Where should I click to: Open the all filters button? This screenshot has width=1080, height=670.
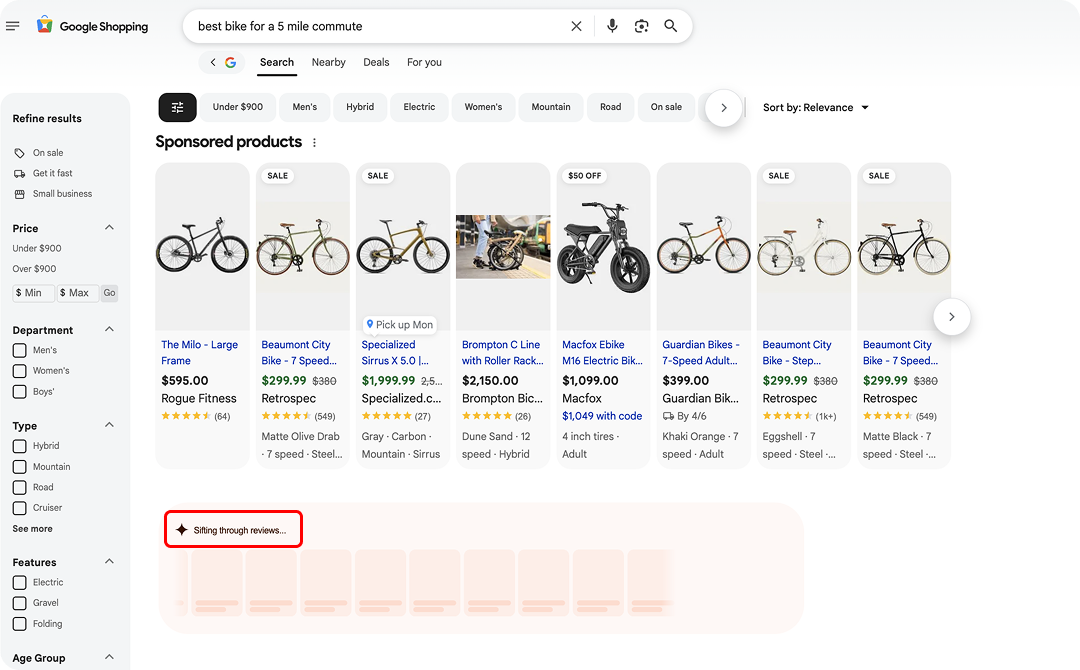[x=178, y=107]
